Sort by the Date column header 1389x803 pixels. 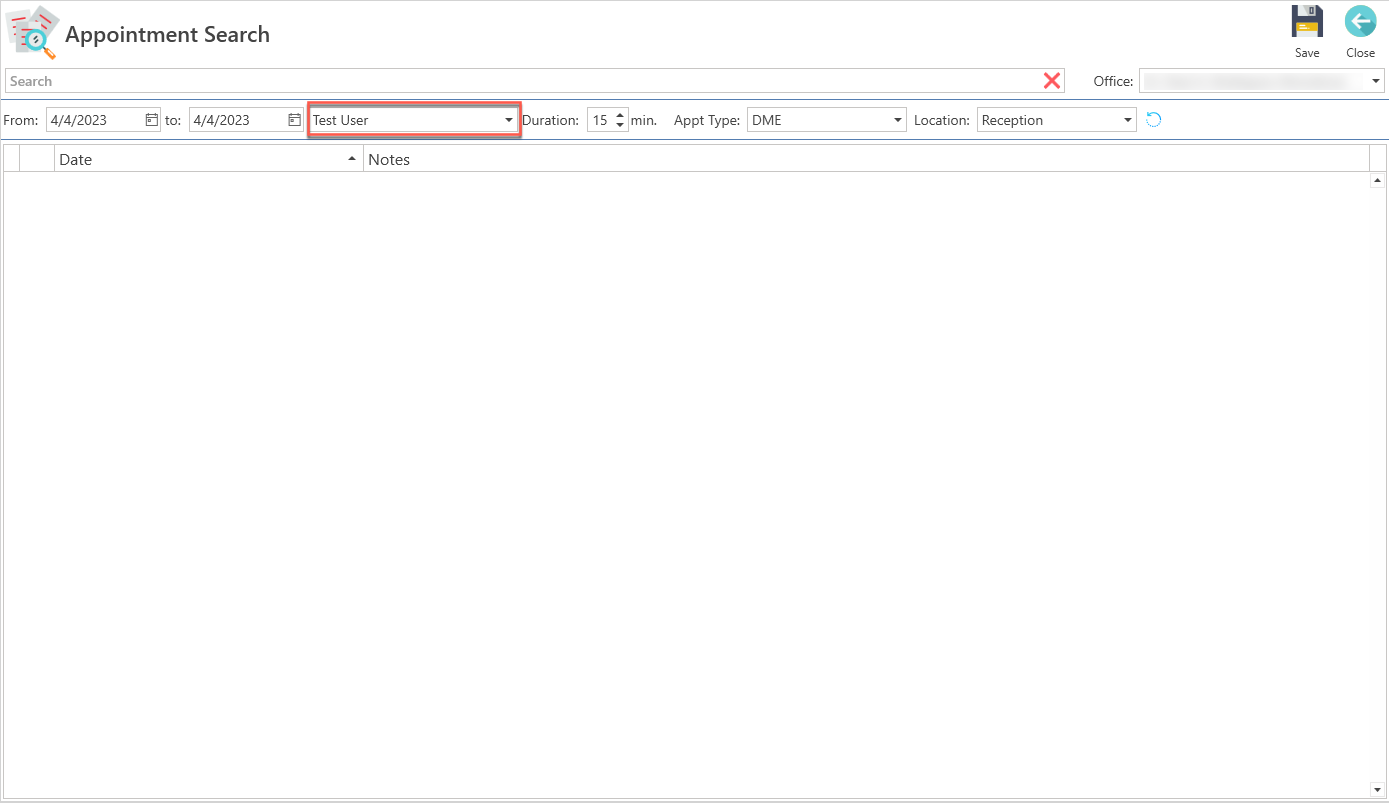click(x=209, y=159)
